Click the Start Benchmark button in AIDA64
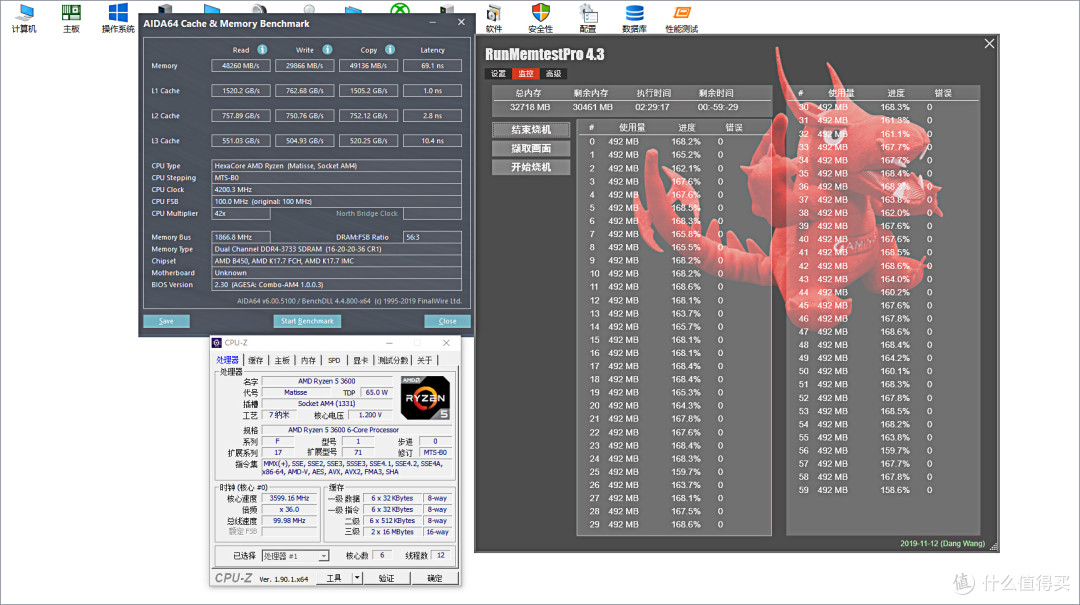The height and width of the screenshot is (605, 1080). click(307, 321)
